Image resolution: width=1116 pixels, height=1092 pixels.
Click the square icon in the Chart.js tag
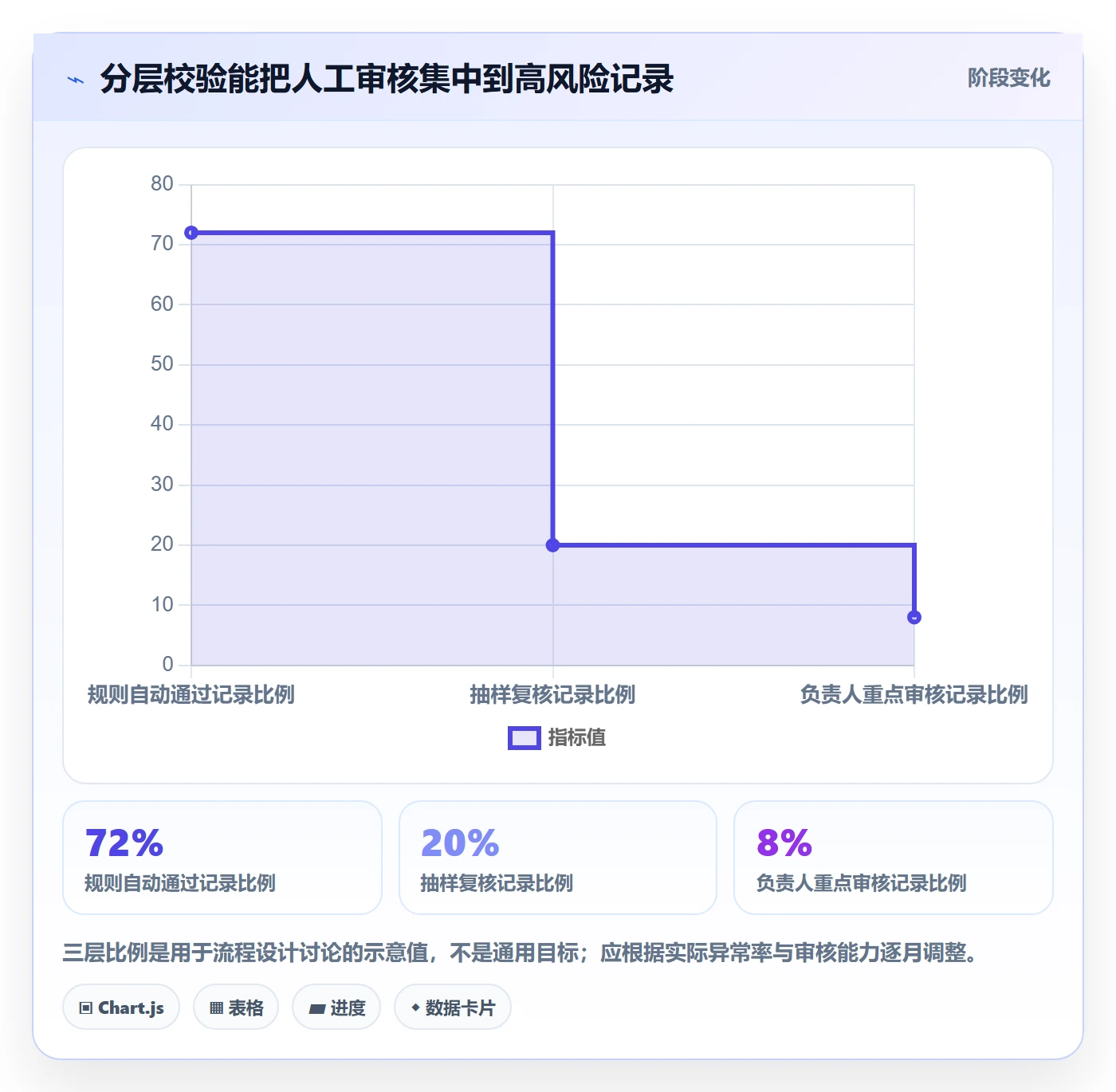pos(86,1008)
